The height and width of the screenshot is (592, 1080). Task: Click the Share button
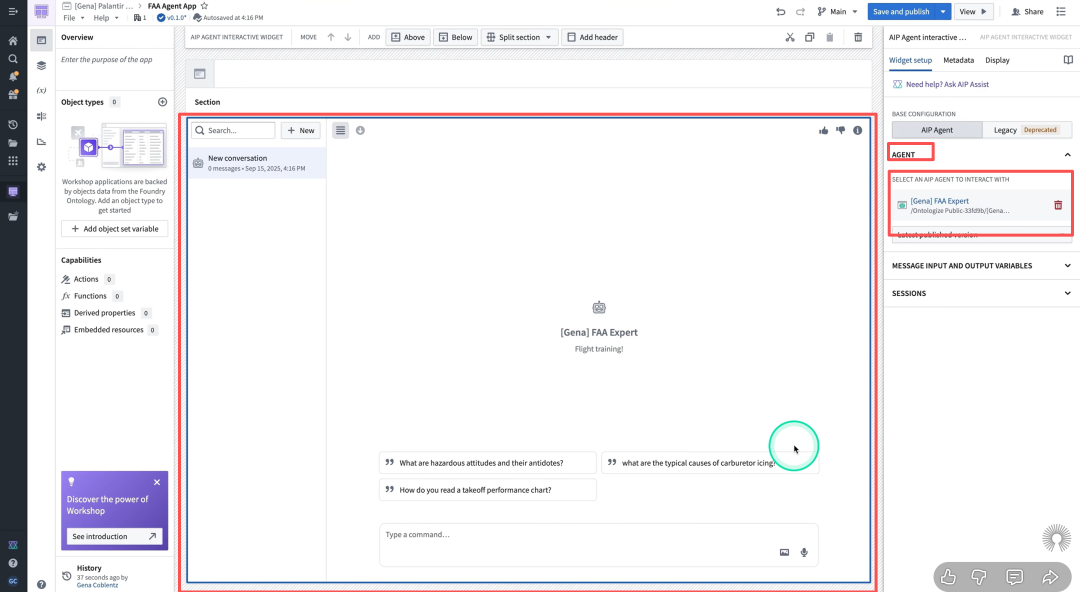1027,12
